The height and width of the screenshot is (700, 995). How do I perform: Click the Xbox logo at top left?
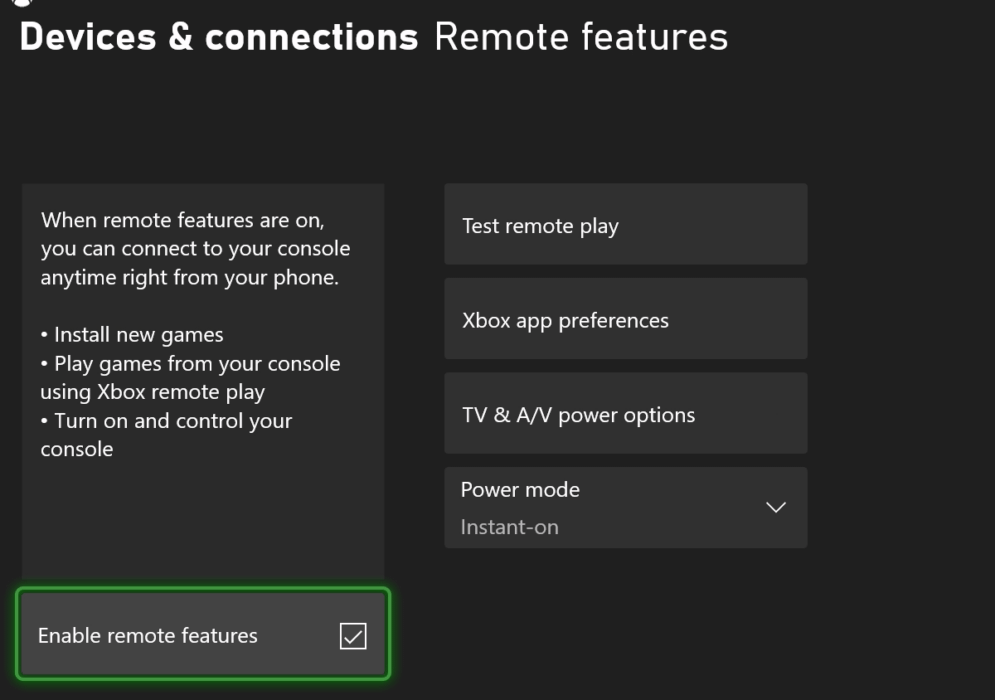pyautogui.click(x=22, y=5)
